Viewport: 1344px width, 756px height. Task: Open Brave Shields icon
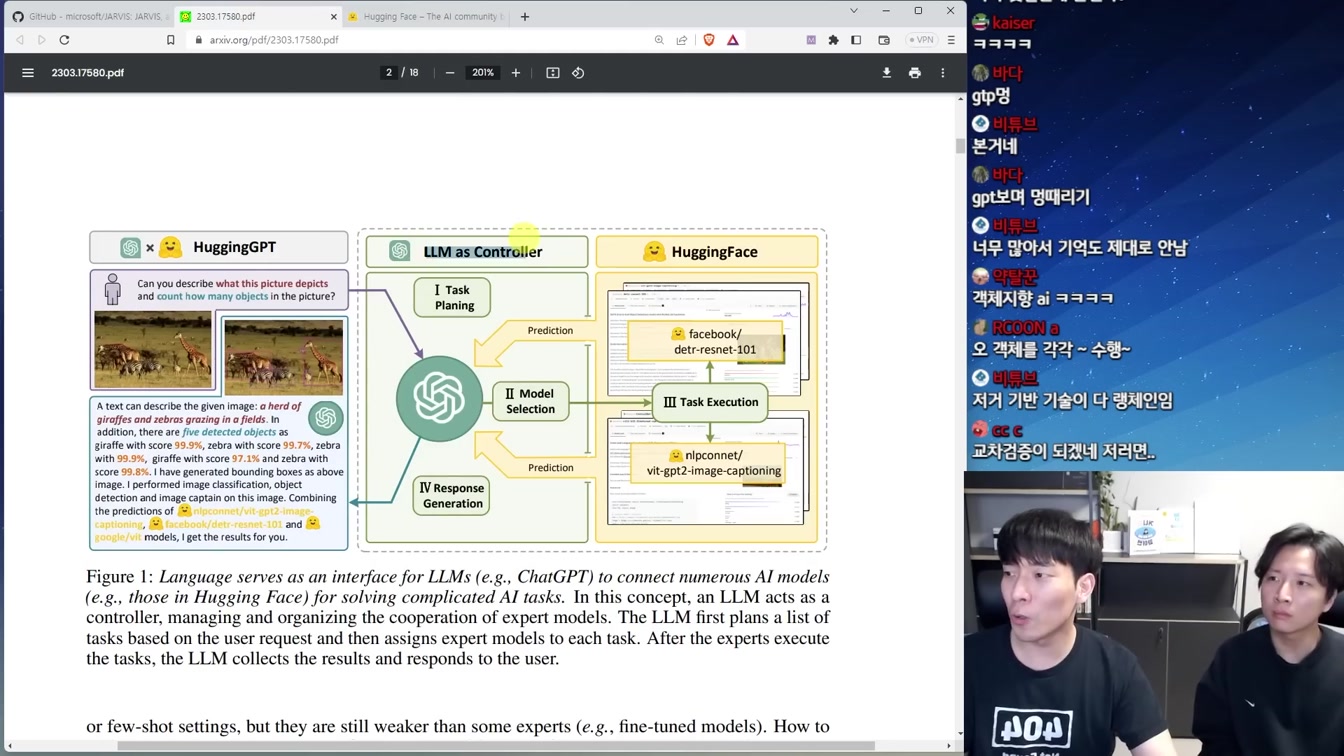(x=709, y=40)
